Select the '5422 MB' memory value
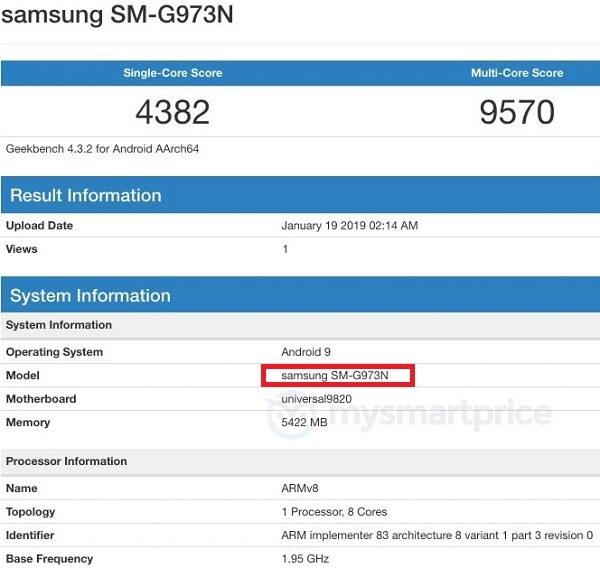This screenshot has width=600, height=568. coord(304,423)
